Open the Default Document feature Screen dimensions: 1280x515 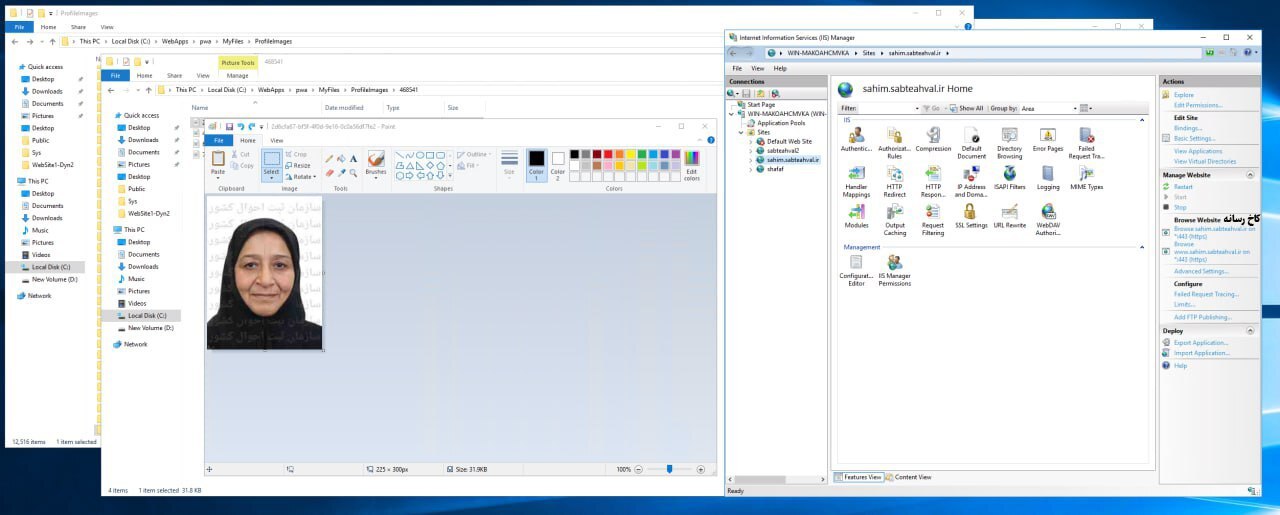click(971, 143)
